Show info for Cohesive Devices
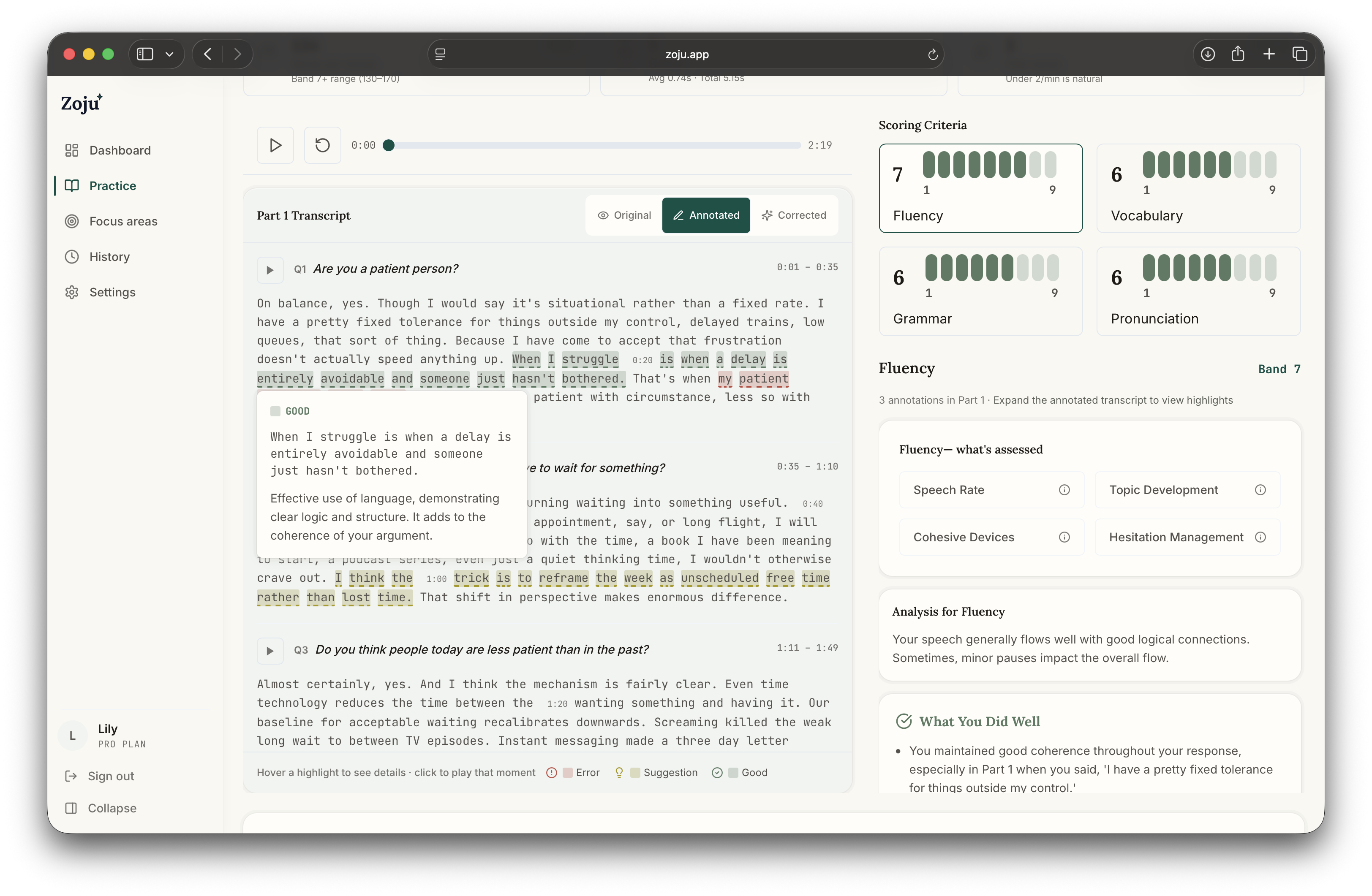The height and width of the screenshot is (896, 1372). point(1064,537)
